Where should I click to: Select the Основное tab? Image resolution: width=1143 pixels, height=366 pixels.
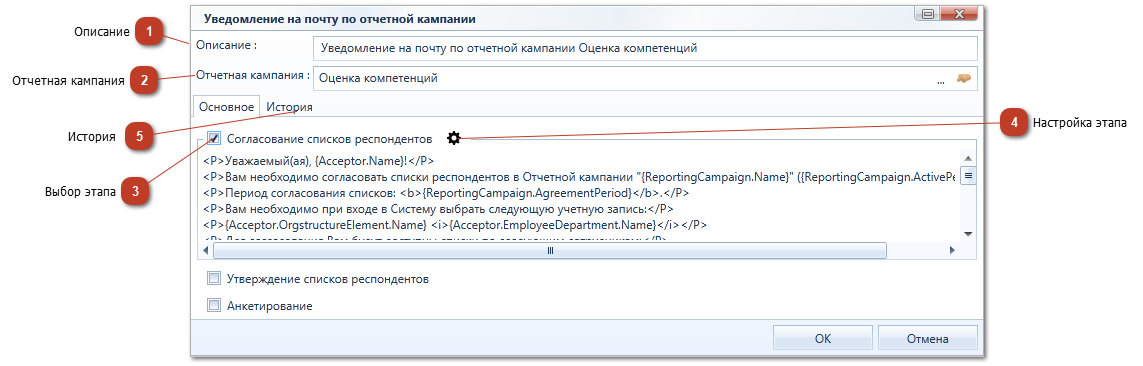[226, 106]
